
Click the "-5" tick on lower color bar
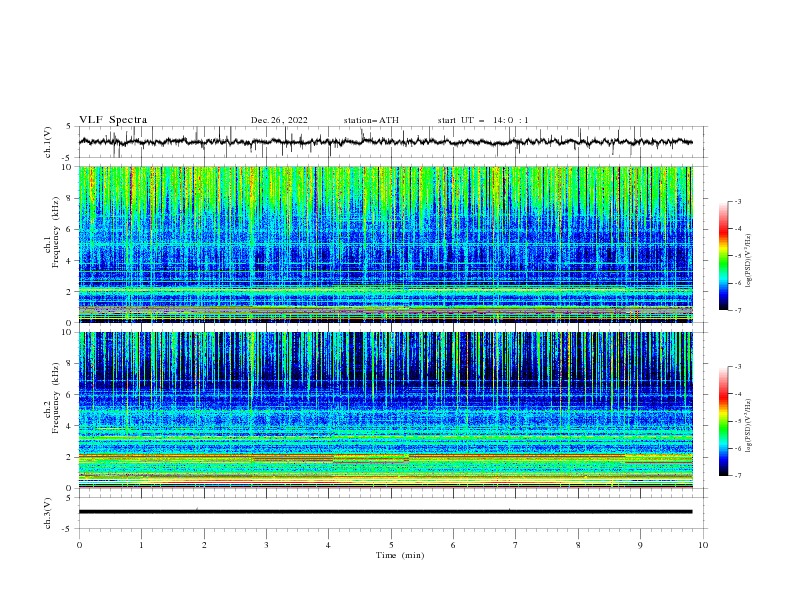click(x=738, y=421)
